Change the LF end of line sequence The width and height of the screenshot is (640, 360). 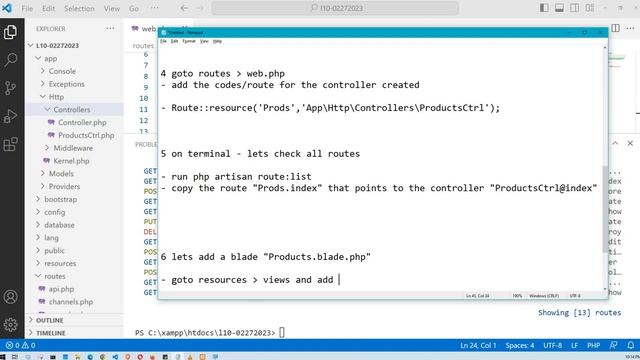[x=574, y=345]
